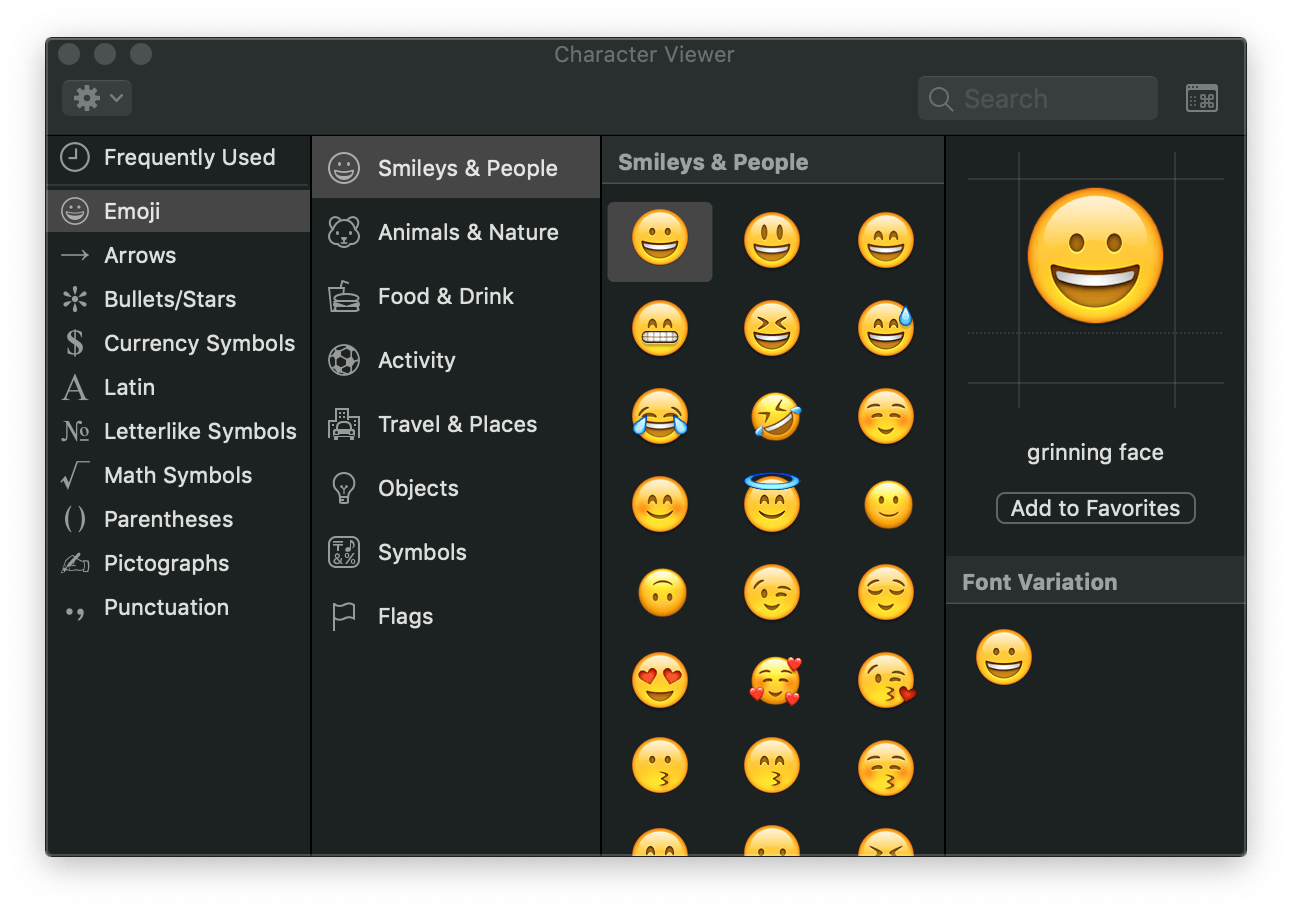Viewport: 1292px width, 910px height.
Task: Open the Symbols category icon
Action: click(x=344, y=552)
